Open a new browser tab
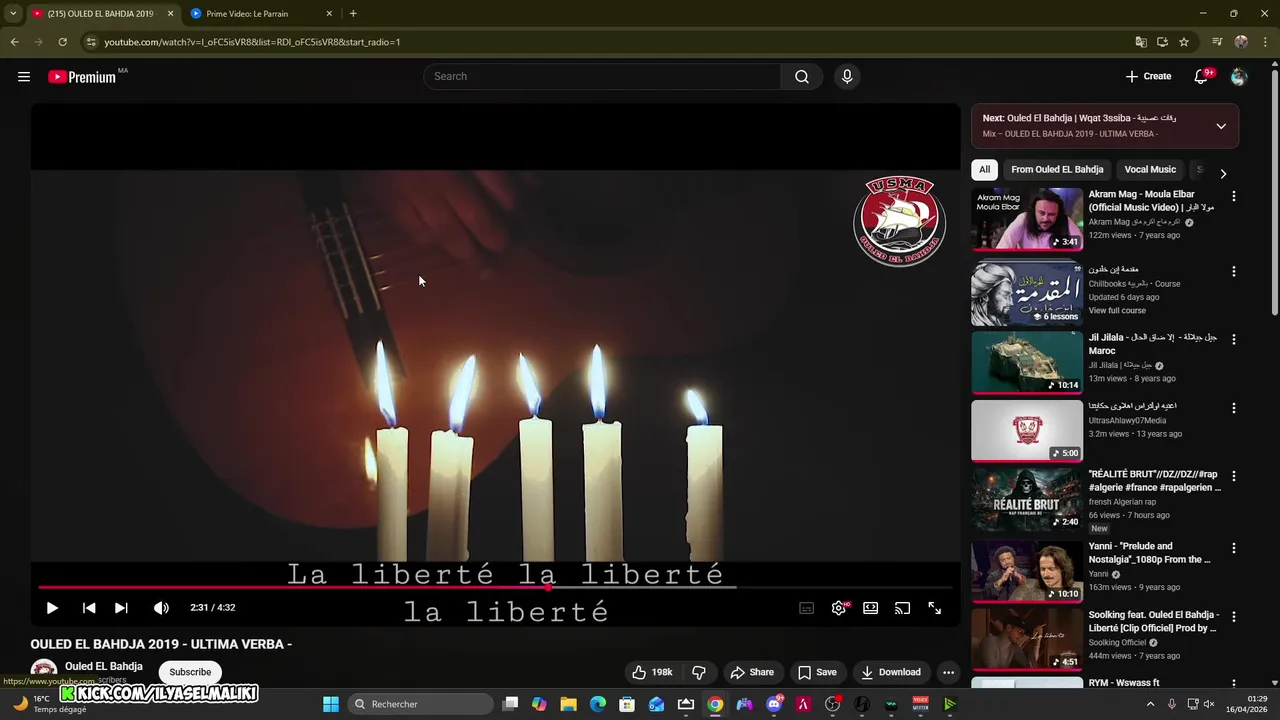 (x=353, y=14)
